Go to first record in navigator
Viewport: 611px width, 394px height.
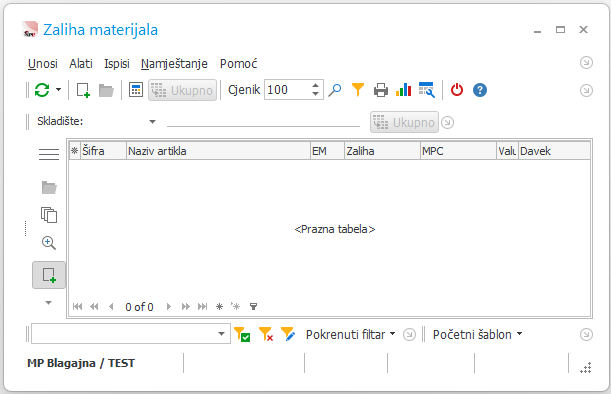coord(78,307)
